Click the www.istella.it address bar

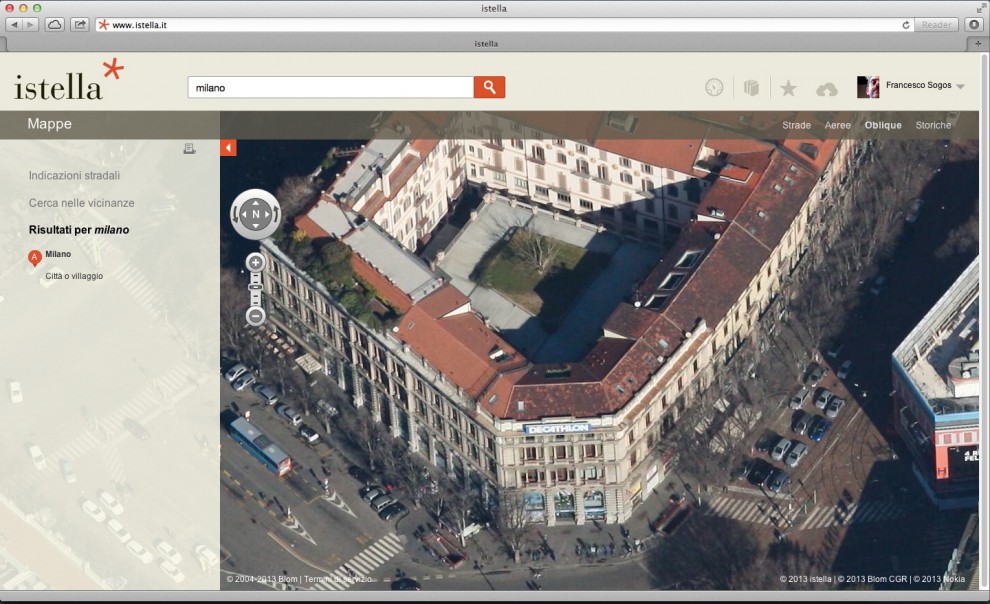tap(504, 25)
